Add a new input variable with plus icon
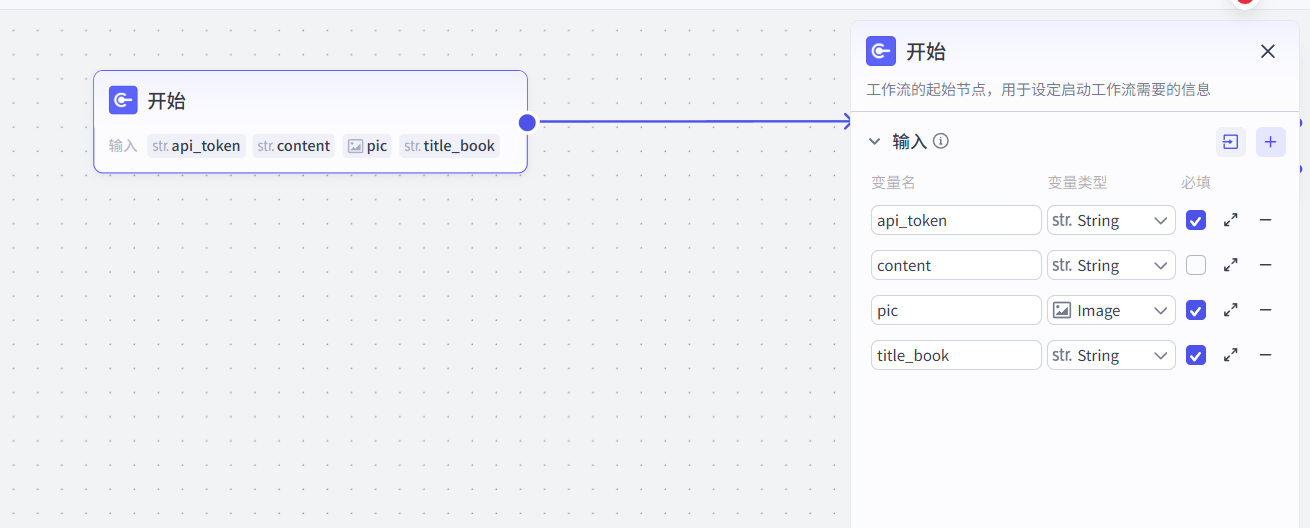This screenshot has width=1310, height=528. [1270, 142]
